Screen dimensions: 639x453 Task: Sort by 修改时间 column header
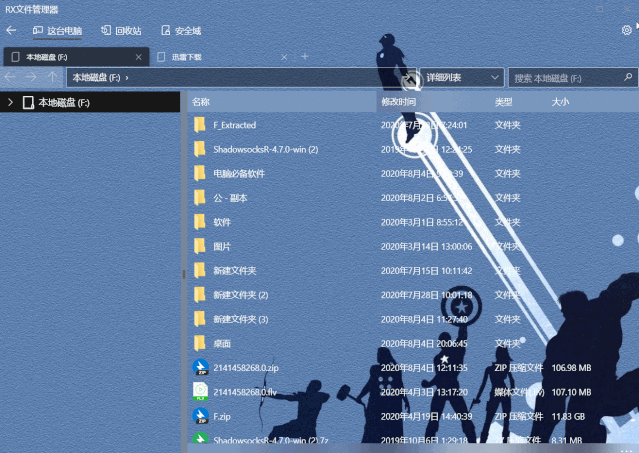pyautogui.click(x=399, y=102)
